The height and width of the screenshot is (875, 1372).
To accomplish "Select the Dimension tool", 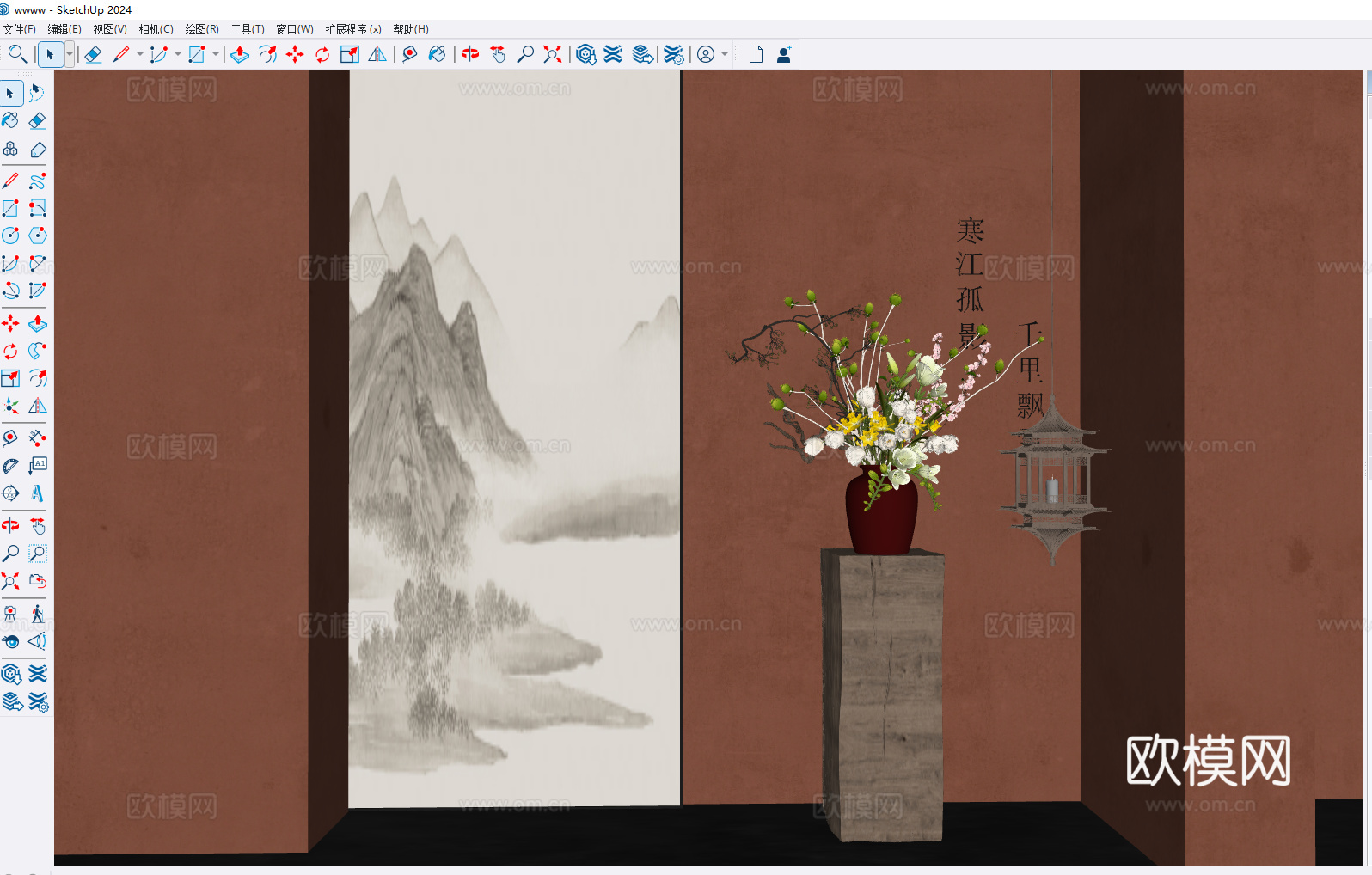I will [37, 437].
